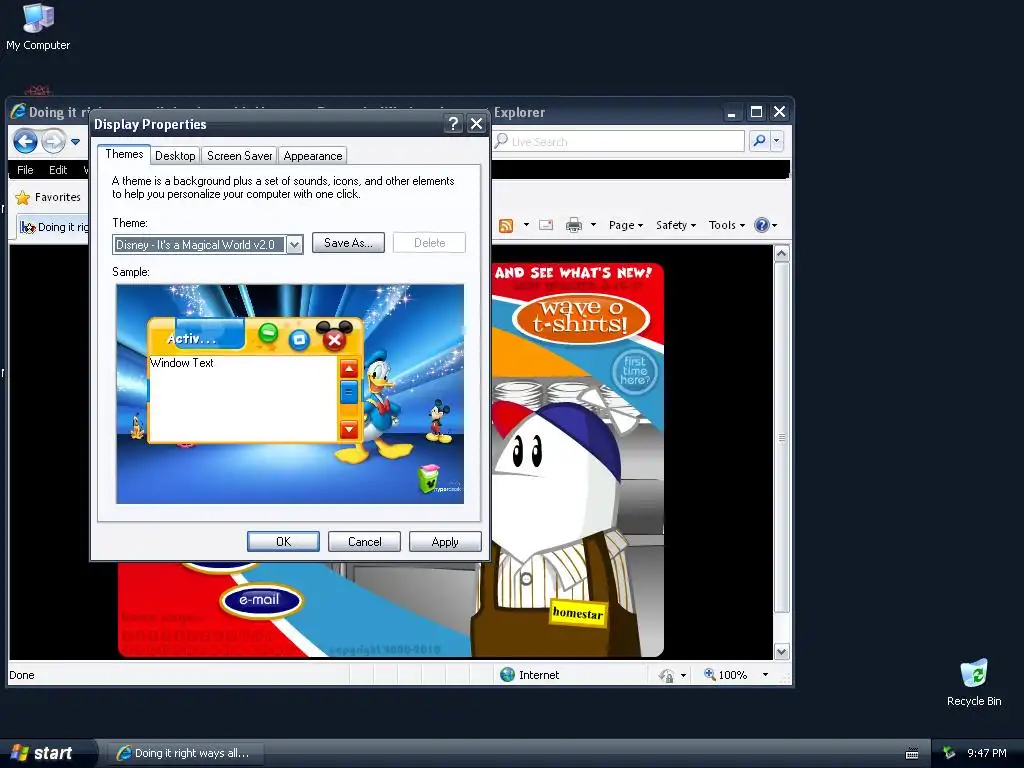Open My Computer desktop icon
The width and height of the screenshot is (1024, 768).
pyautogui.click(x=38, y=26)
